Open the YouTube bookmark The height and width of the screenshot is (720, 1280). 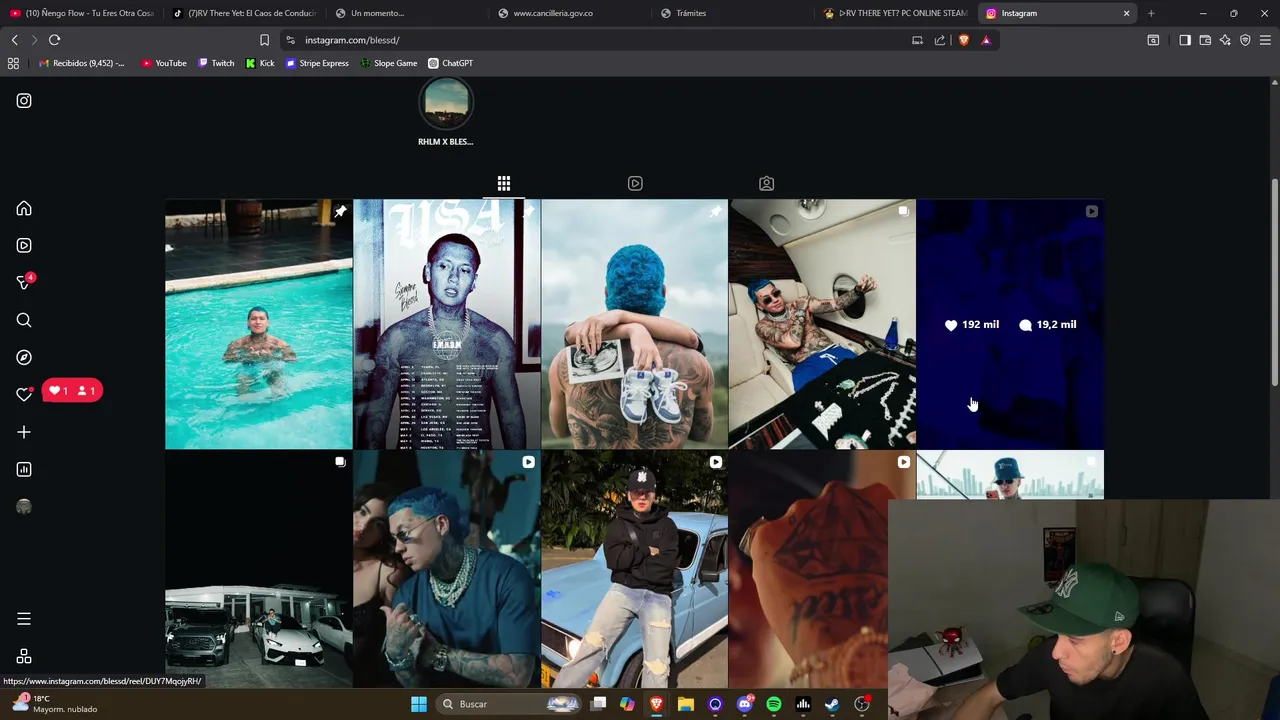click(164, 63)
